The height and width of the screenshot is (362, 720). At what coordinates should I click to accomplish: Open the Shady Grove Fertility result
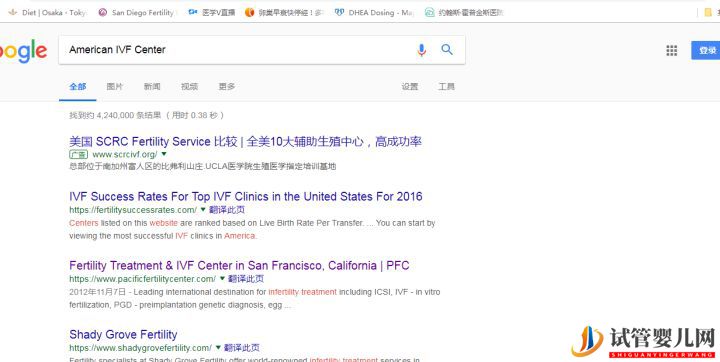pyautogui.click(x=123, y=334)
